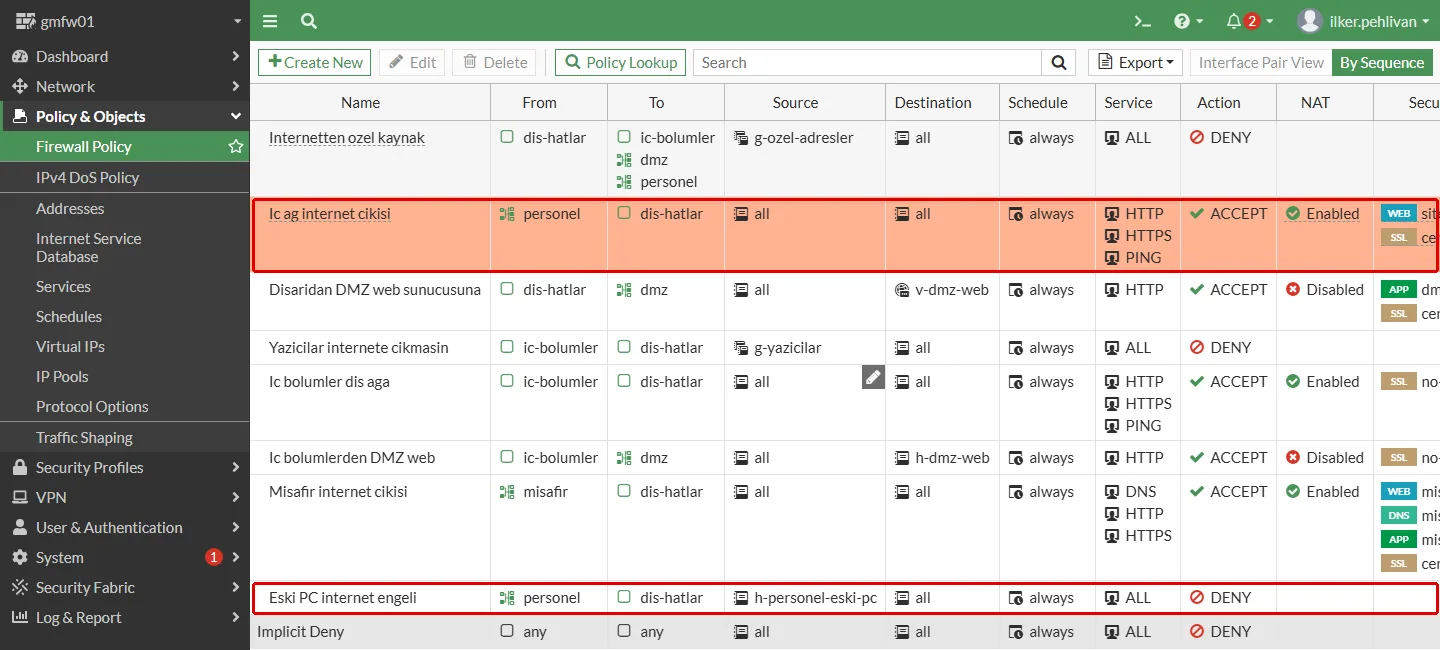Select the policy named Eski PC internet engeli
The width and height of the screenshot is (1440, 650).
click(x=343, y=598)
